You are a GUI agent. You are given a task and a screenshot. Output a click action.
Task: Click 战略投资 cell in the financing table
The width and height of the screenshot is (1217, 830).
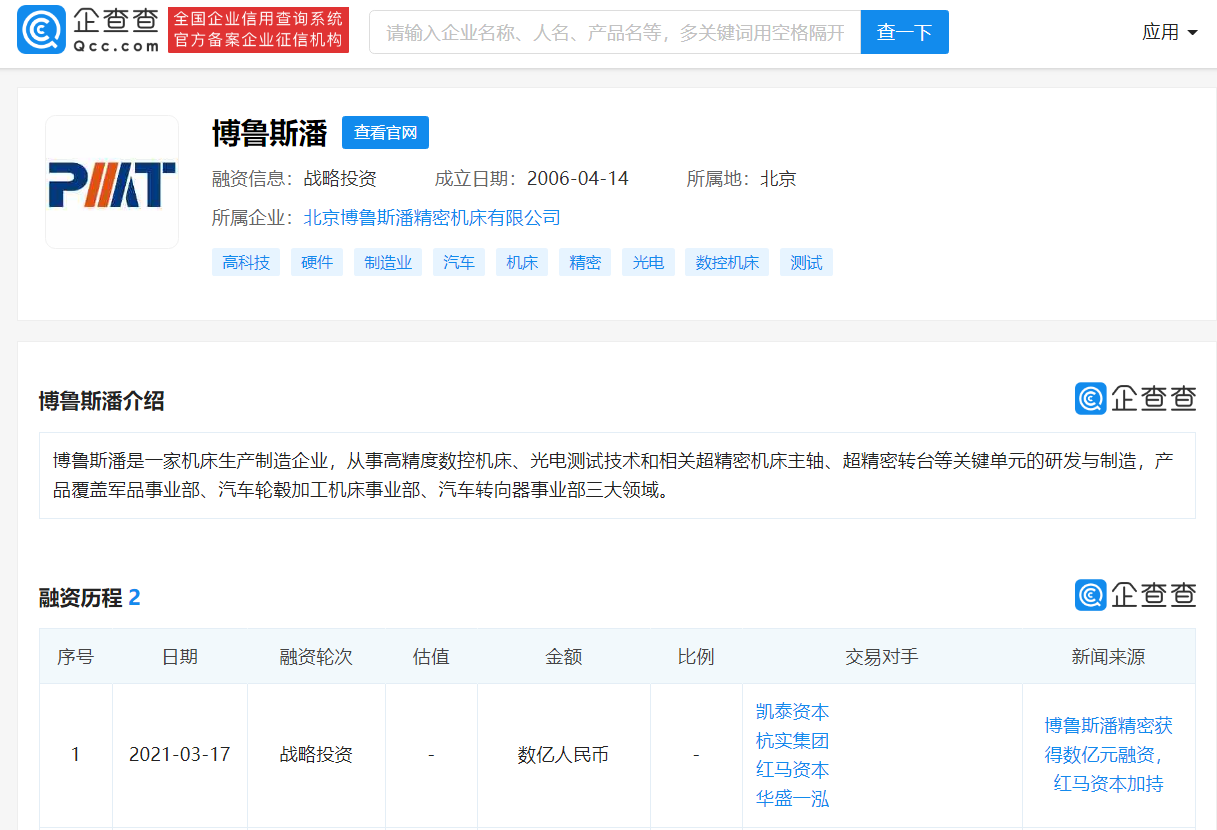(316, 755)
